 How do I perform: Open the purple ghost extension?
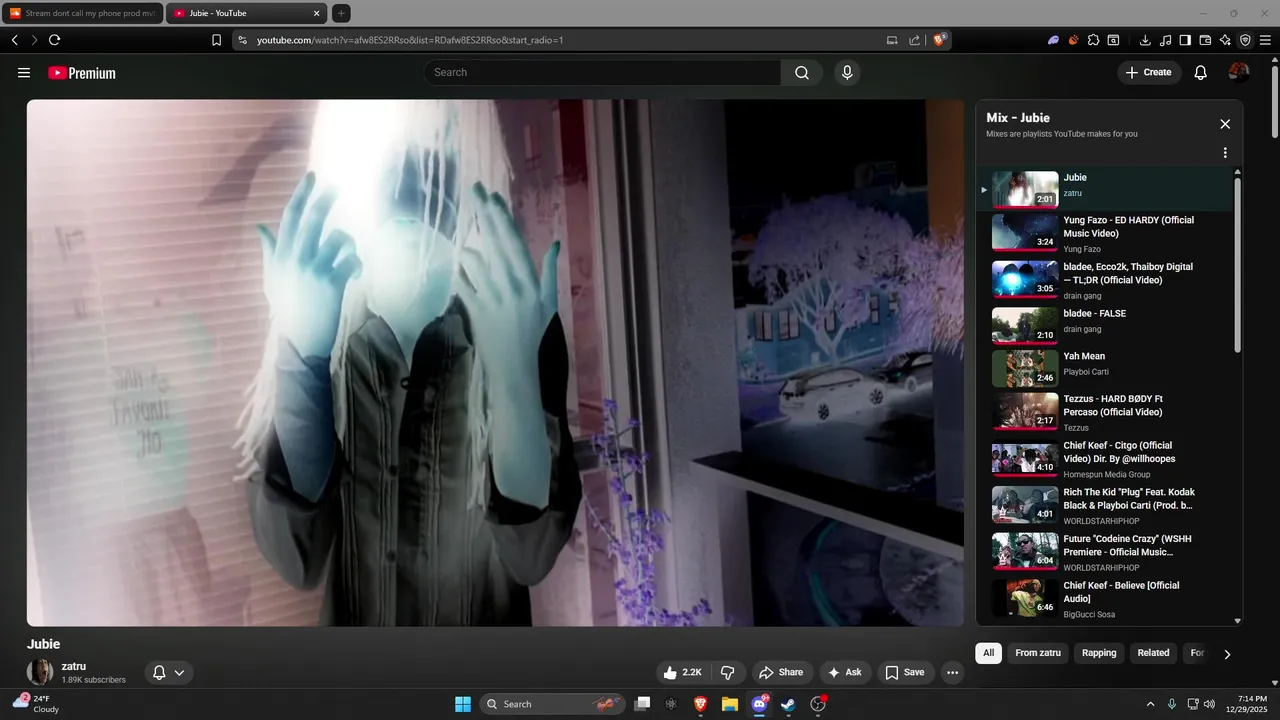click(1053, 40)
